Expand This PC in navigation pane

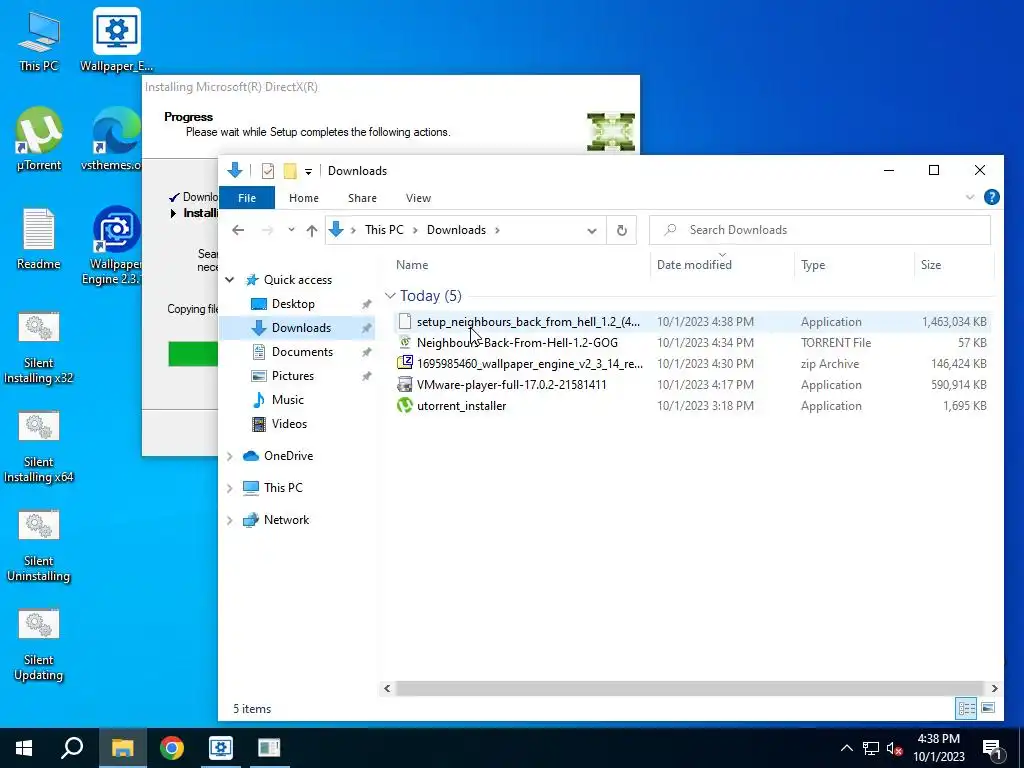230,488
